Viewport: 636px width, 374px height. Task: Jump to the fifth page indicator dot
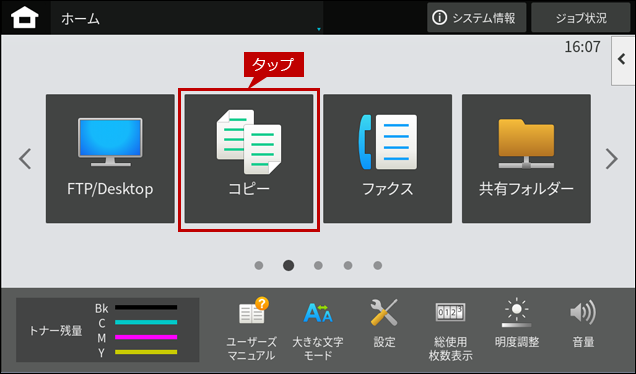pos(378,265)
